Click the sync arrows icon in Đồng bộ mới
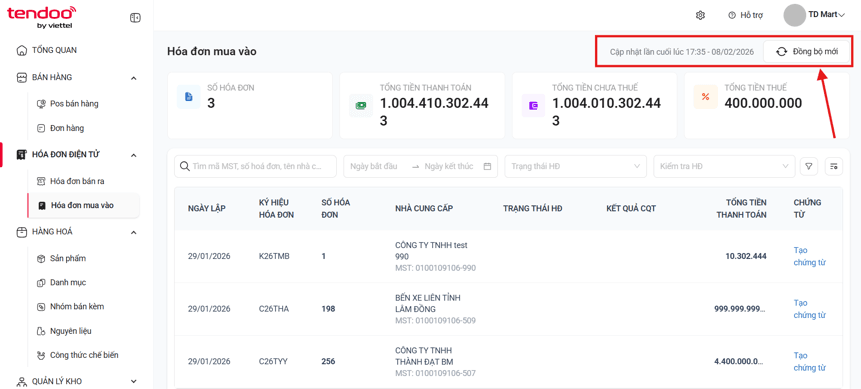Viewport: 861px width, 389px height. point(781,52)
